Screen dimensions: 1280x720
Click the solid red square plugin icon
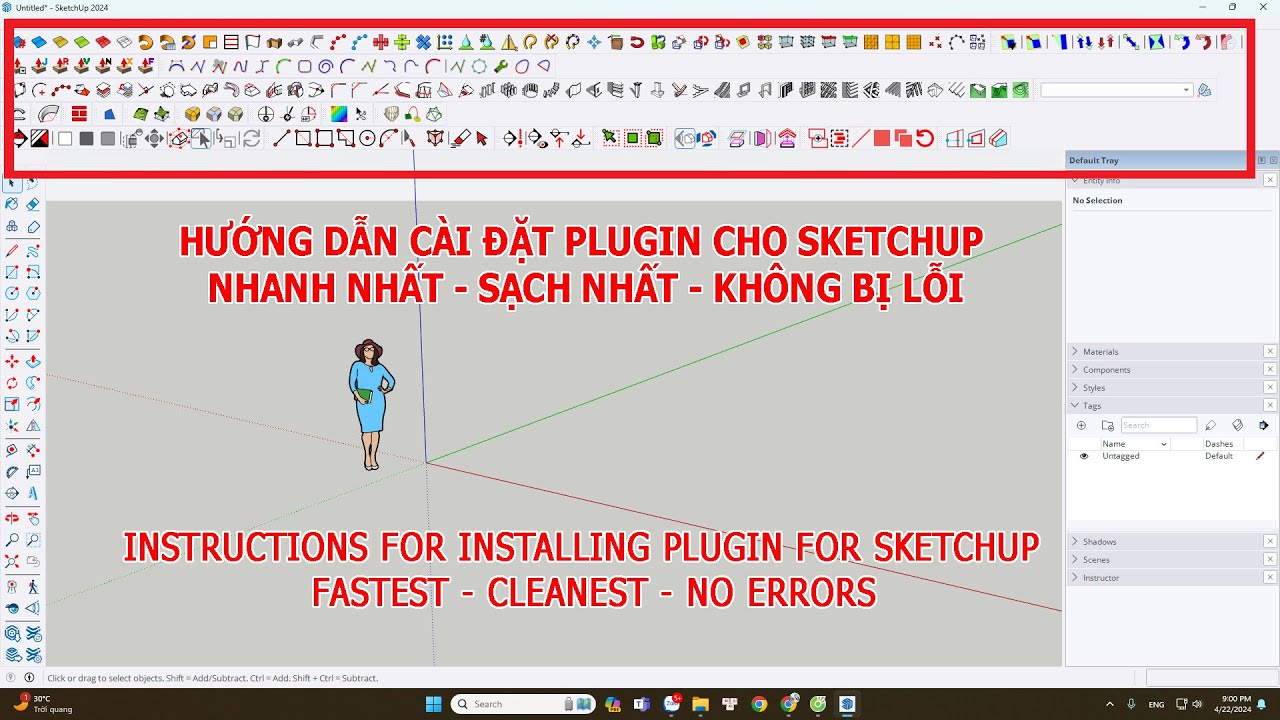coord(881,138)
